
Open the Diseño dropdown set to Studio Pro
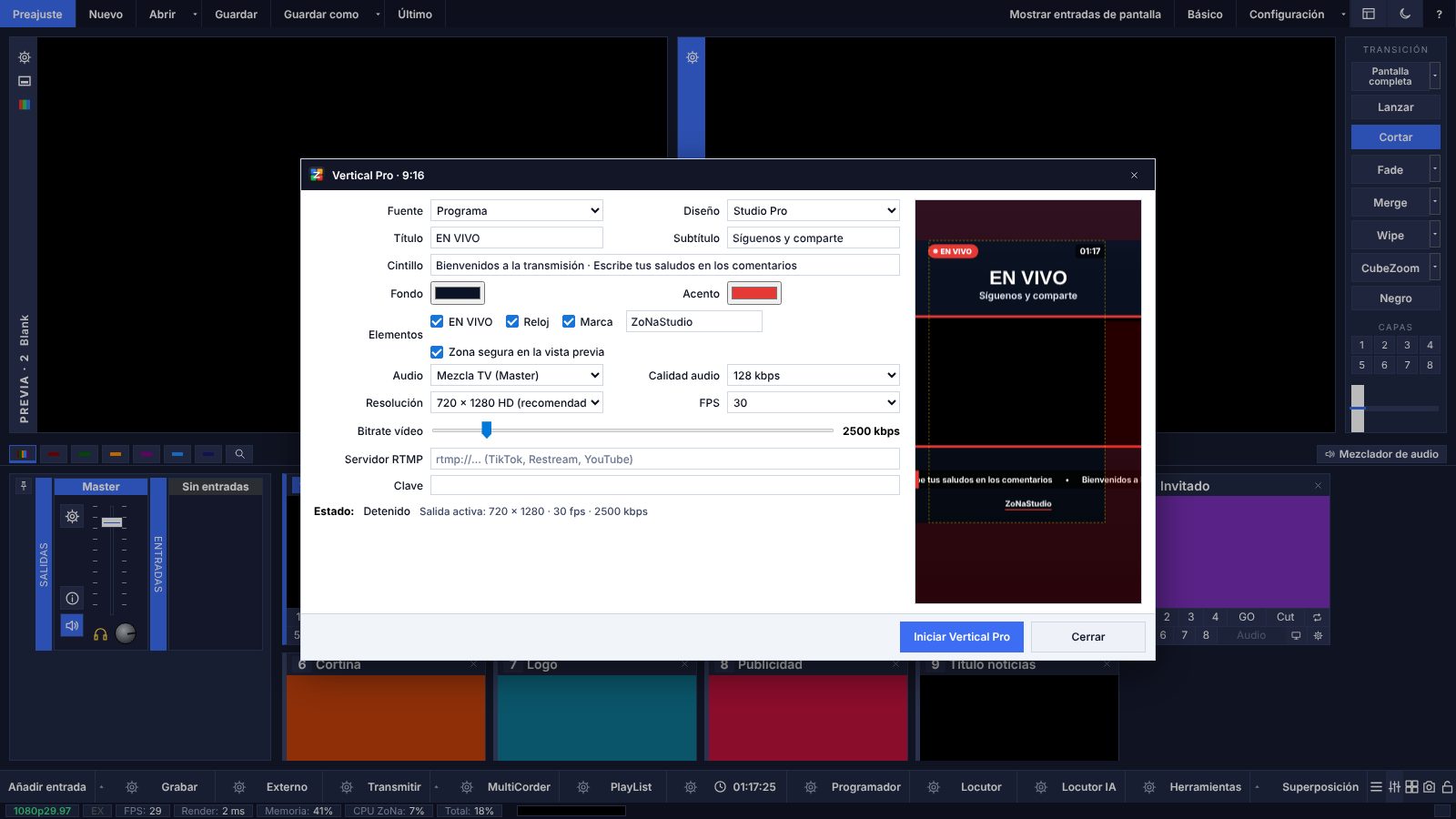pyautogui.click(x=814, y=211)
